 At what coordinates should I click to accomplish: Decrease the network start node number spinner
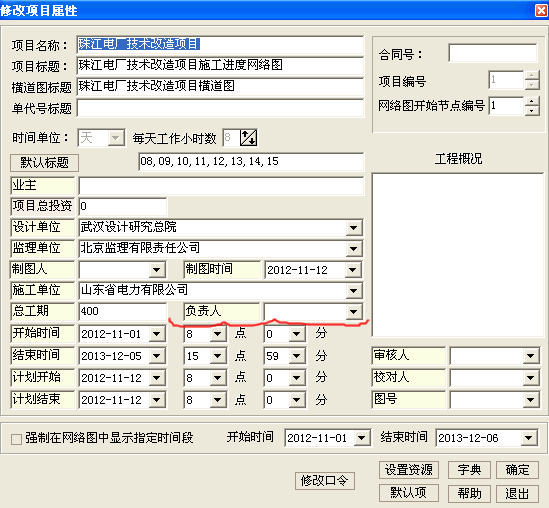[x=531, y=110]
